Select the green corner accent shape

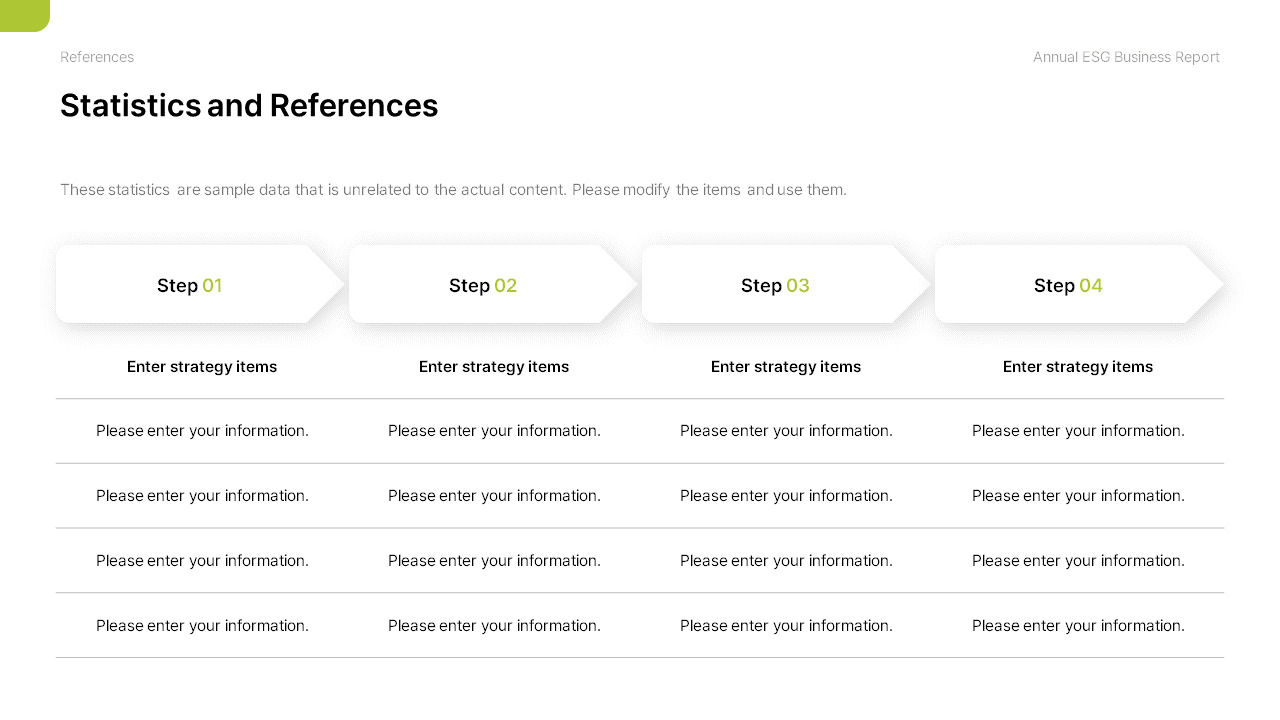click(24, 15)
